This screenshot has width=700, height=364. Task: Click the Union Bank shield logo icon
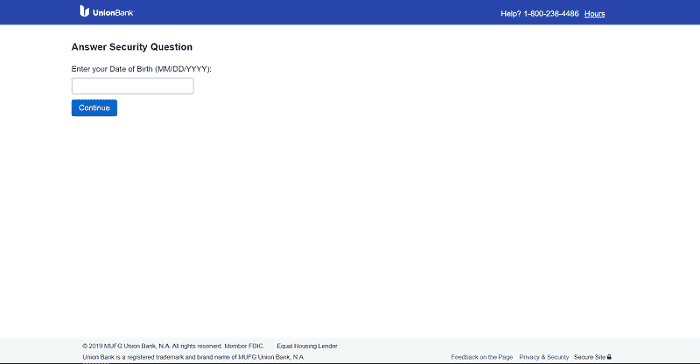coord(84,11)
